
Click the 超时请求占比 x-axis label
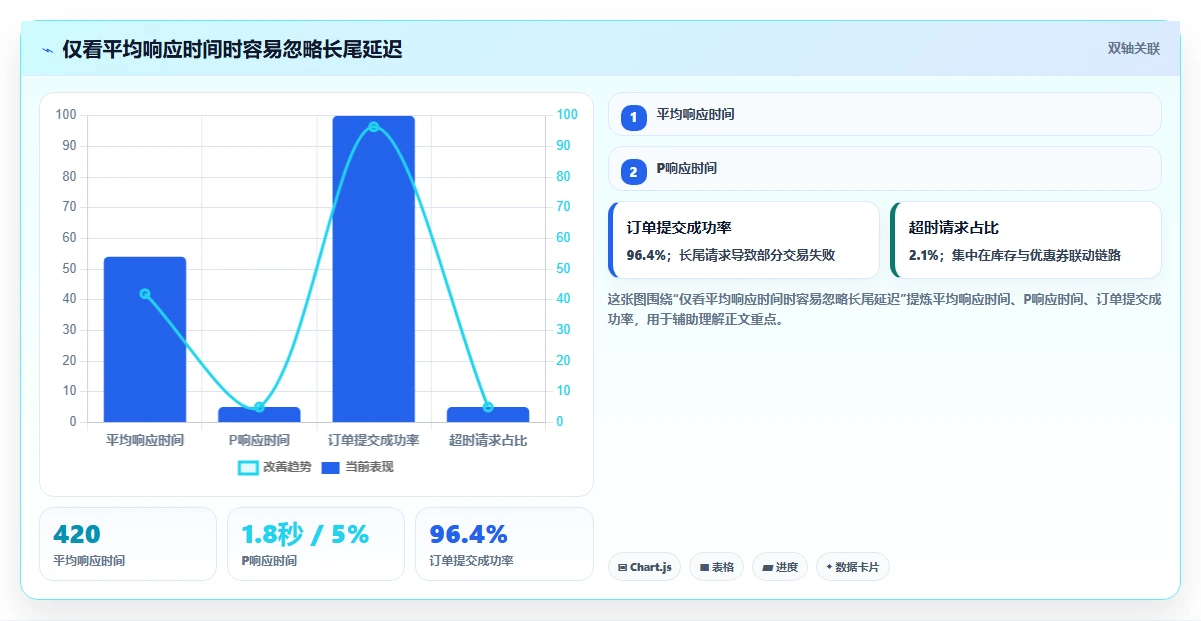tap(488, 440)
